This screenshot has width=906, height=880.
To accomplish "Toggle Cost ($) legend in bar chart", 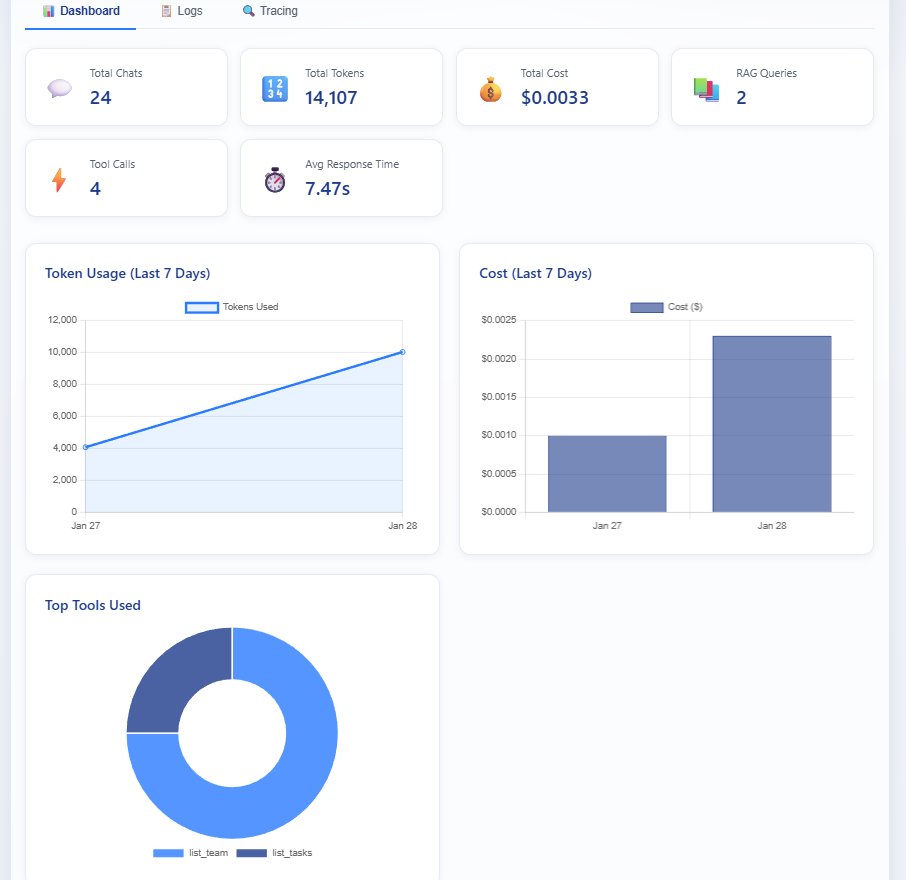I will (x=666, y=307).
